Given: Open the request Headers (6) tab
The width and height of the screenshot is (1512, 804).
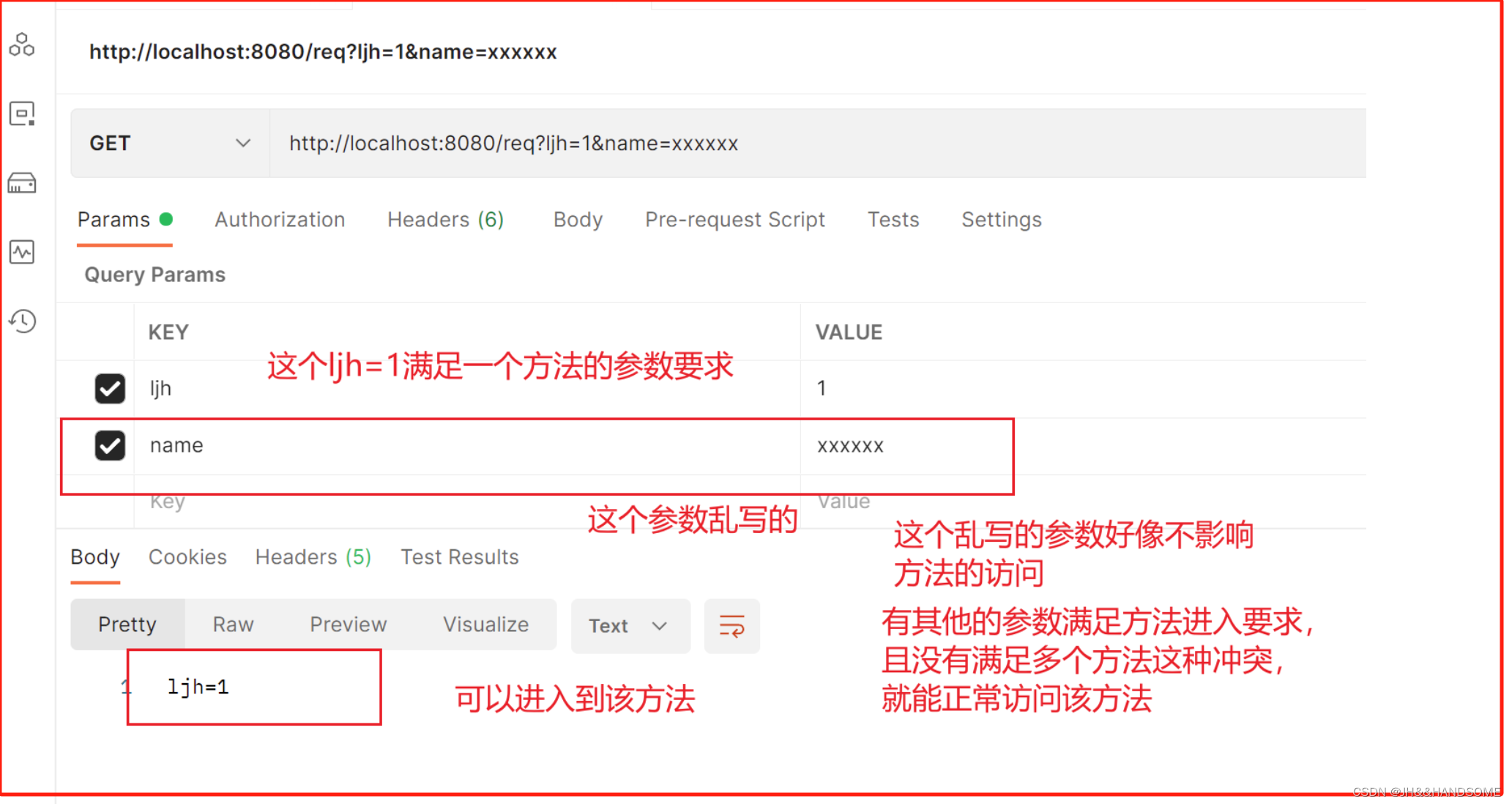Looking at the screenshot, I should coord(445,220).
